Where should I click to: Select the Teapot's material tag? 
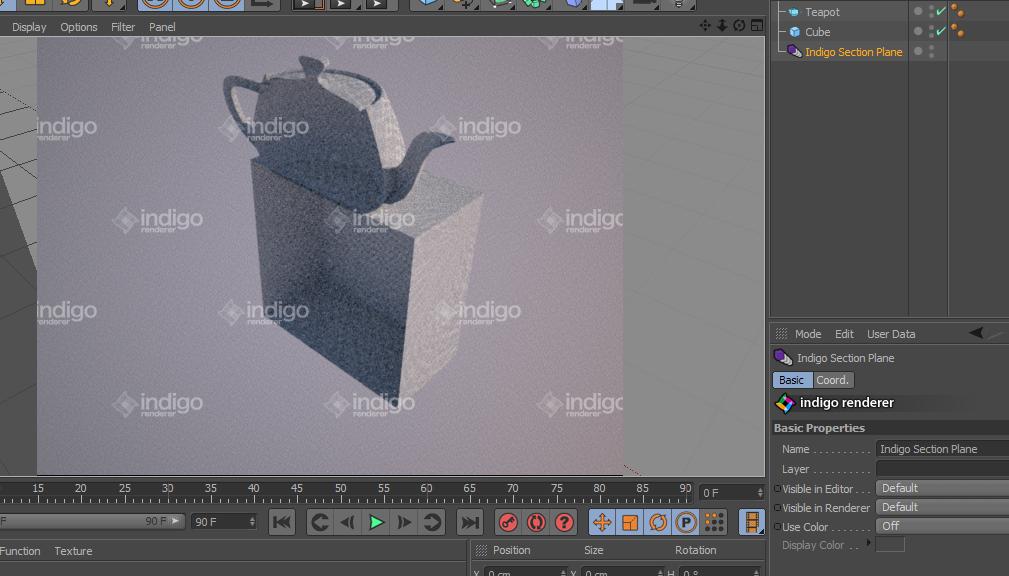click(x=958, y=11)
